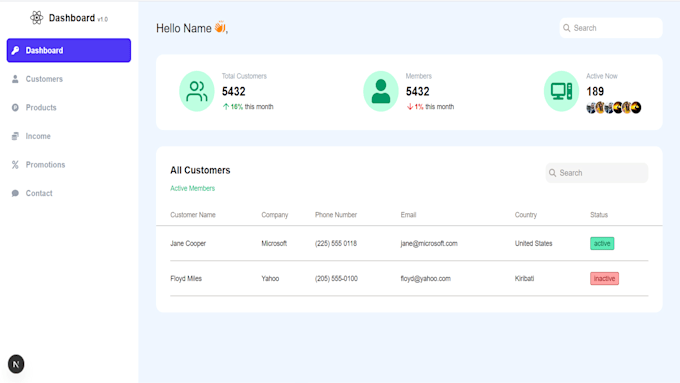
Task: Click the chat bubble icon next to Contact
Action: click(15, 193)
